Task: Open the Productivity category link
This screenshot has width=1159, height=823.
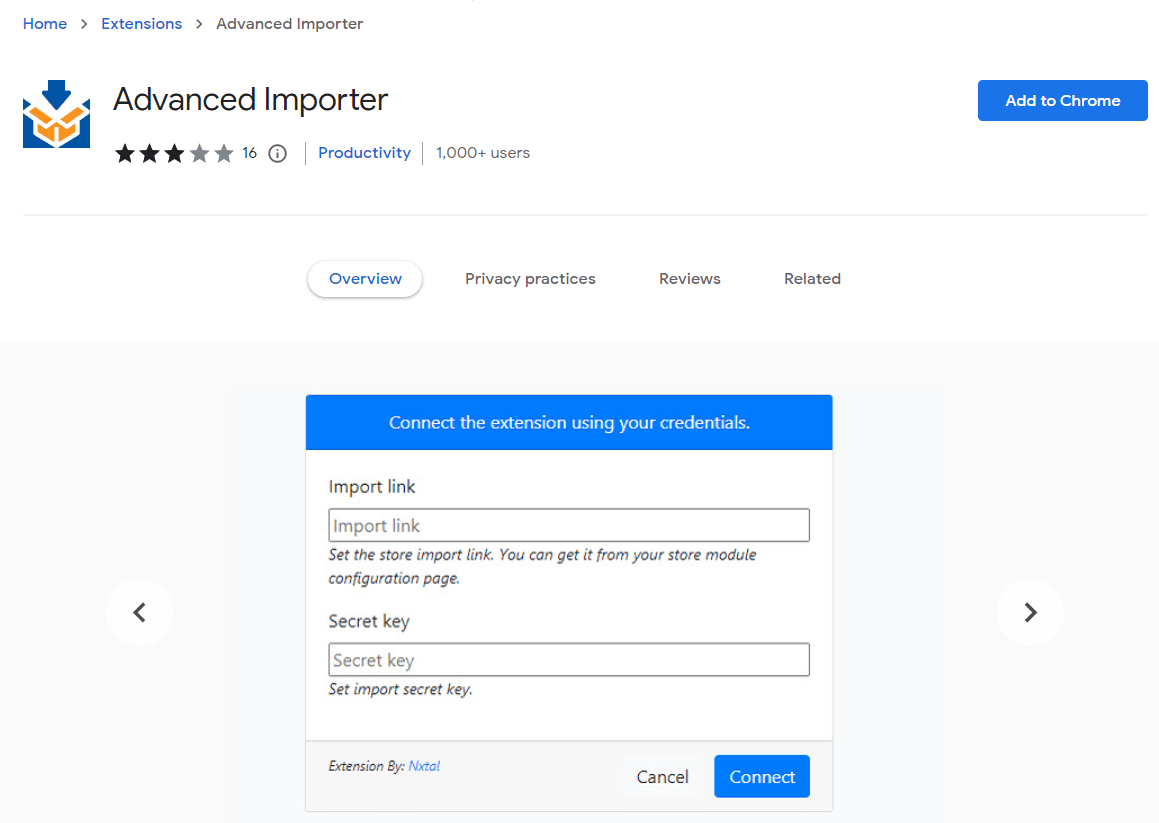Action: (x=364, y=152)
